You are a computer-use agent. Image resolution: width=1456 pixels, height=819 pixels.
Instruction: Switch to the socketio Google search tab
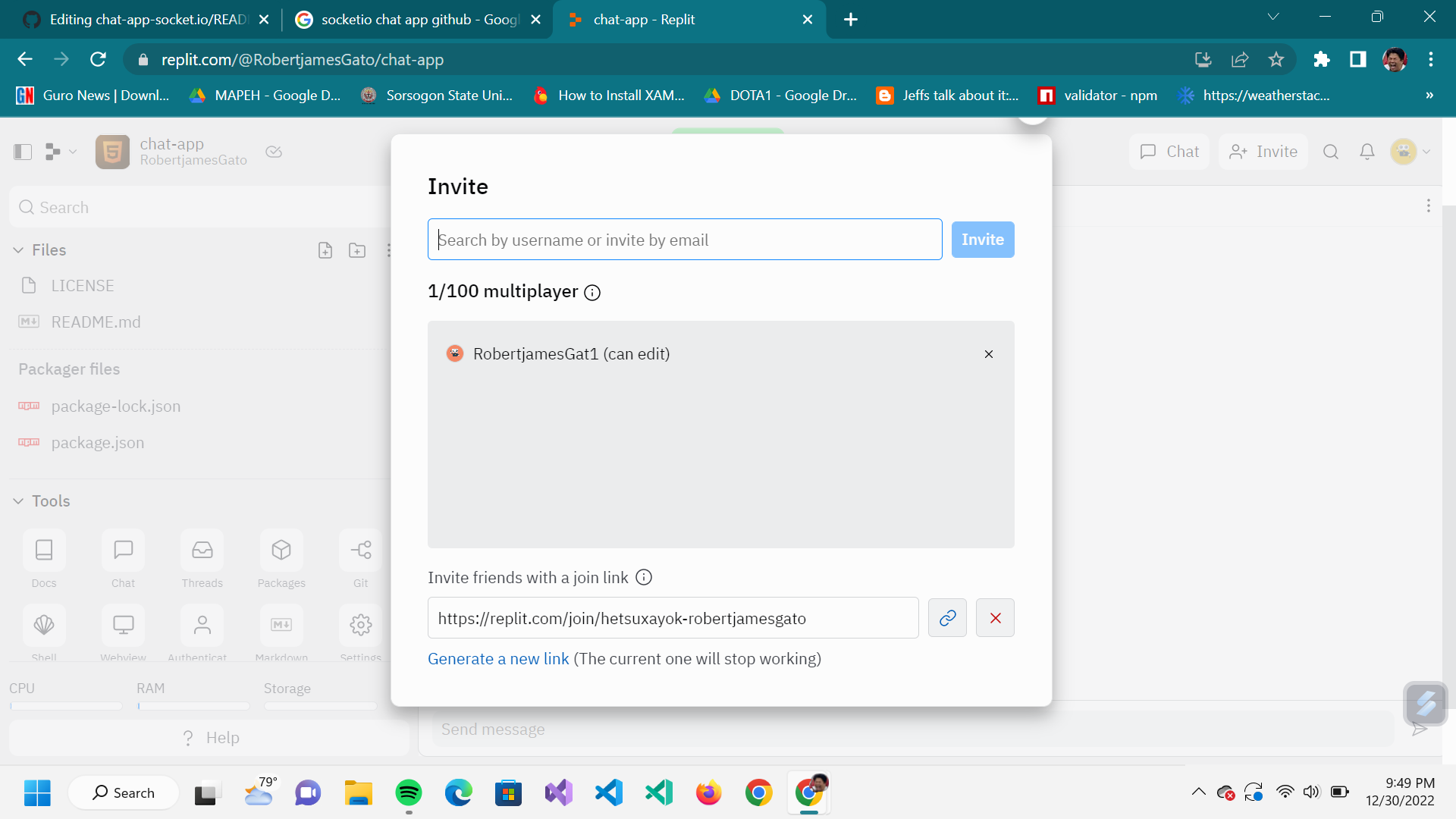(419, 20)
